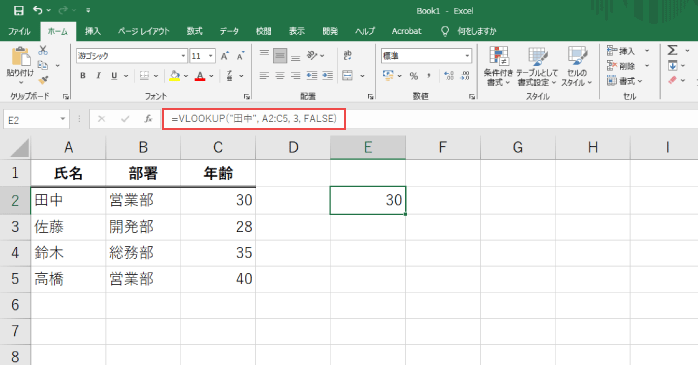
Task: Switch to the データ tab
Action: (229, 31)
